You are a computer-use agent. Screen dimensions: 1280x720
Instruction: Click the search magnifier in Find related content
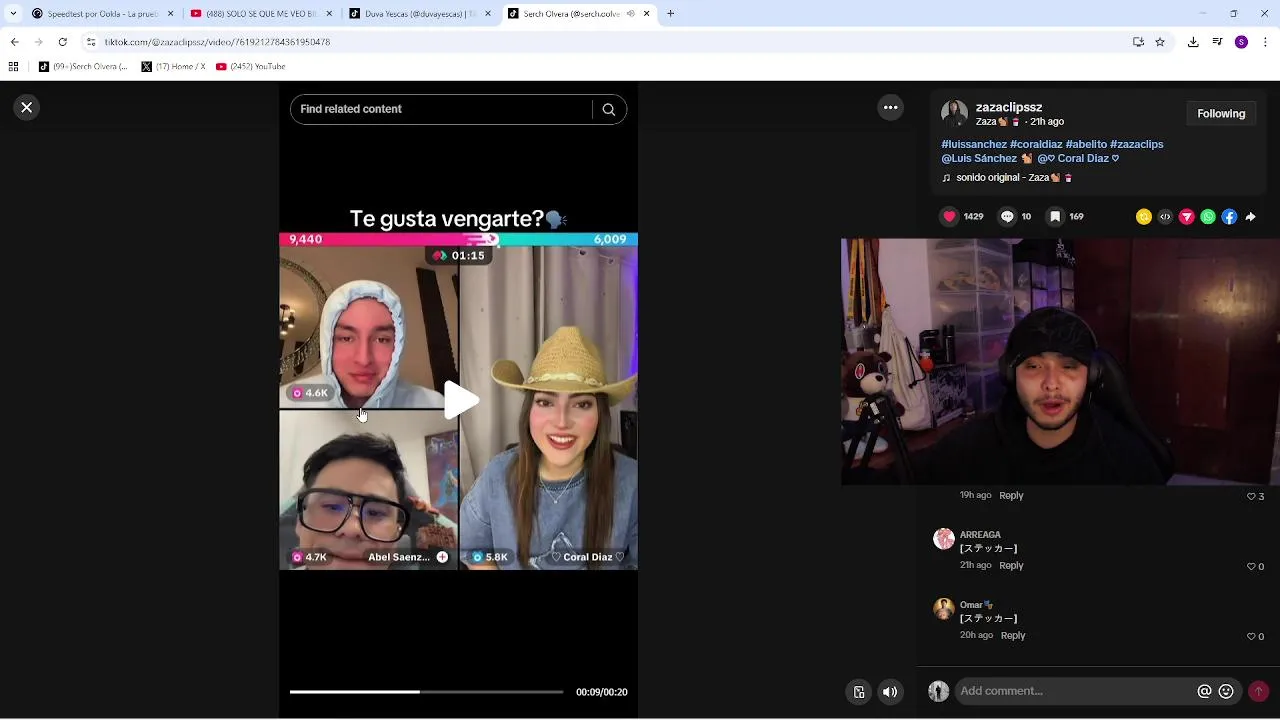[x=608, y=109]
